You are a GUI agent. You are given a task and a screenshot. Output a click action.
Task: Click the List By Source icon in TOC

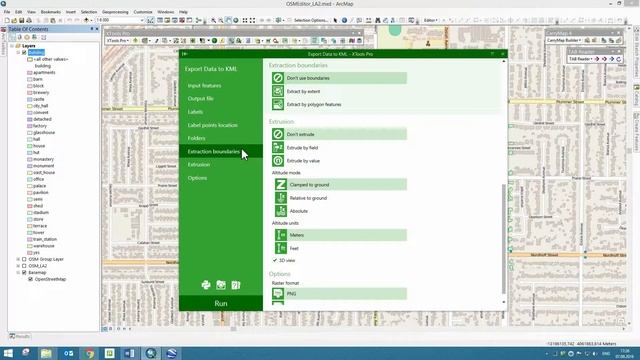(20, 37)
